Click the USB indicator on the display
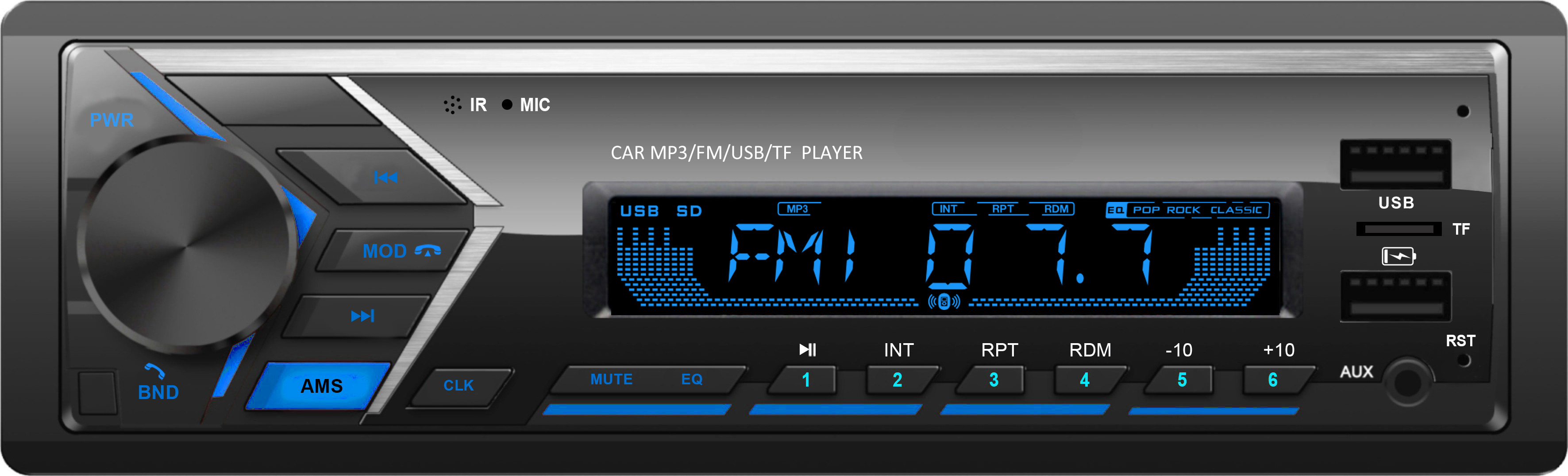The width and height of the screenshot is (1568, 476). tap(639, 211)
